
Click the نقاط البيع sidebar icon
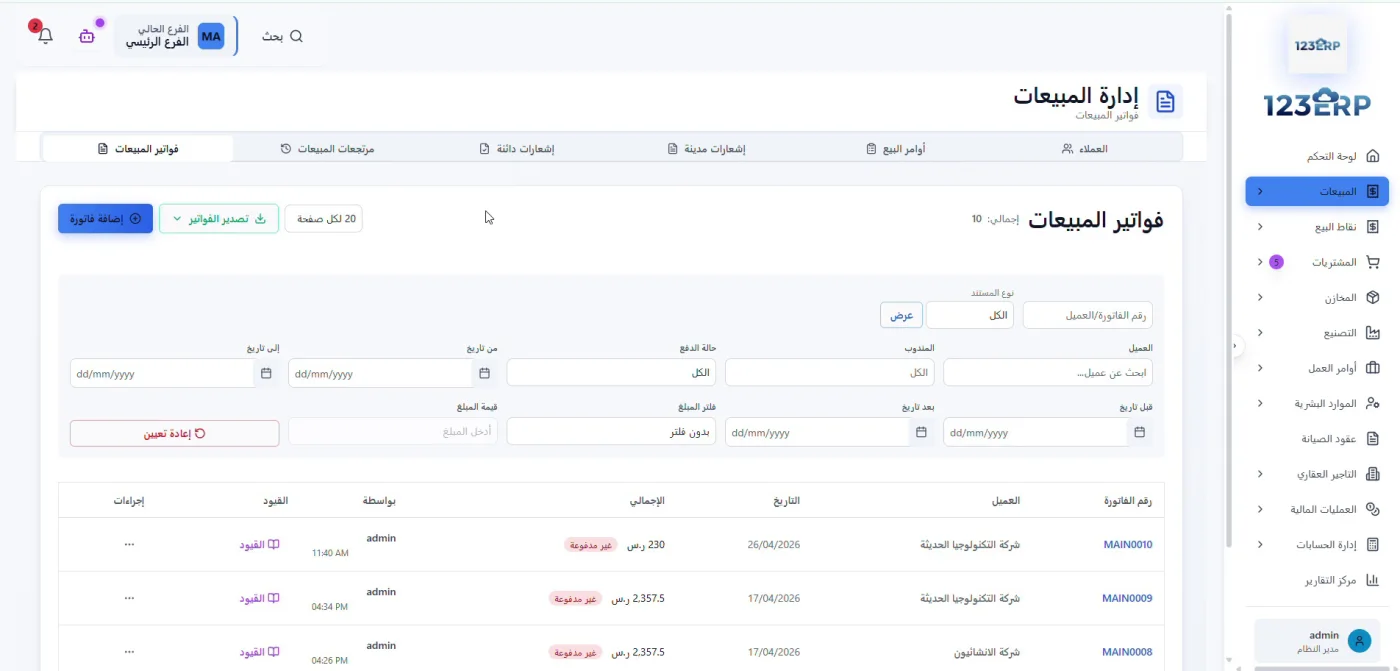[1373, 227]
